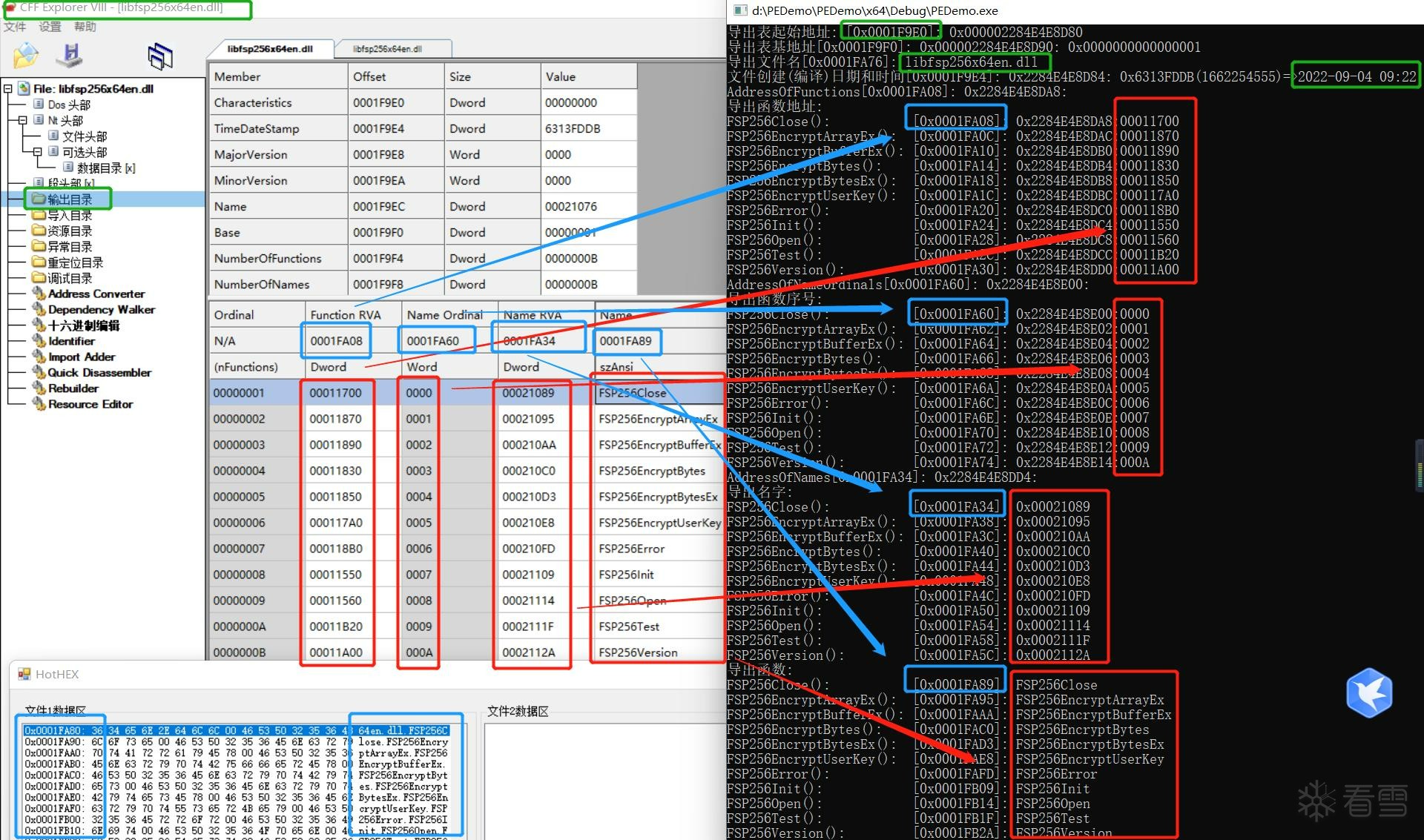Open the Quick Disassembler tool
The height and width of the screenshot is (840, 1424).
[99, 372]
